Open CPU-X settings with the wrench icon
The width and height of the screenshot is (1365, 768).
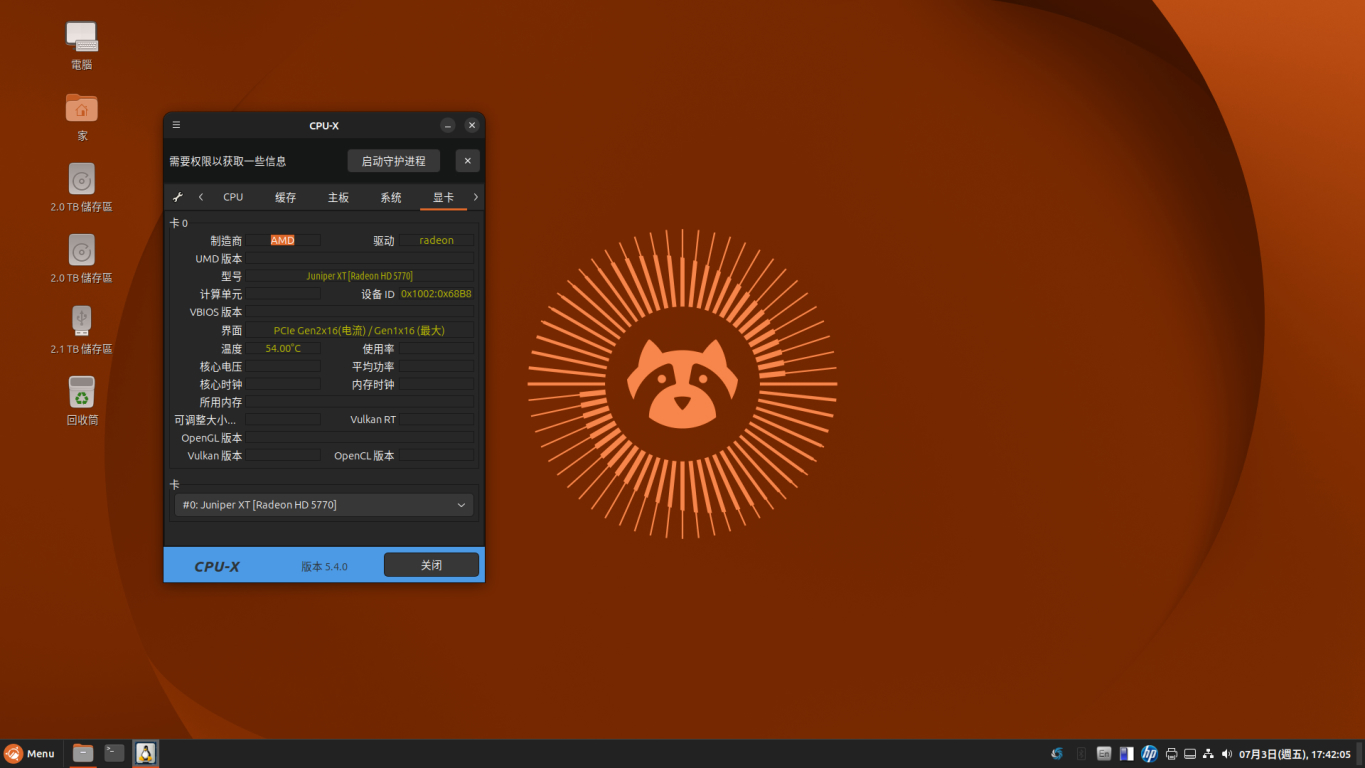click(178, 197)
